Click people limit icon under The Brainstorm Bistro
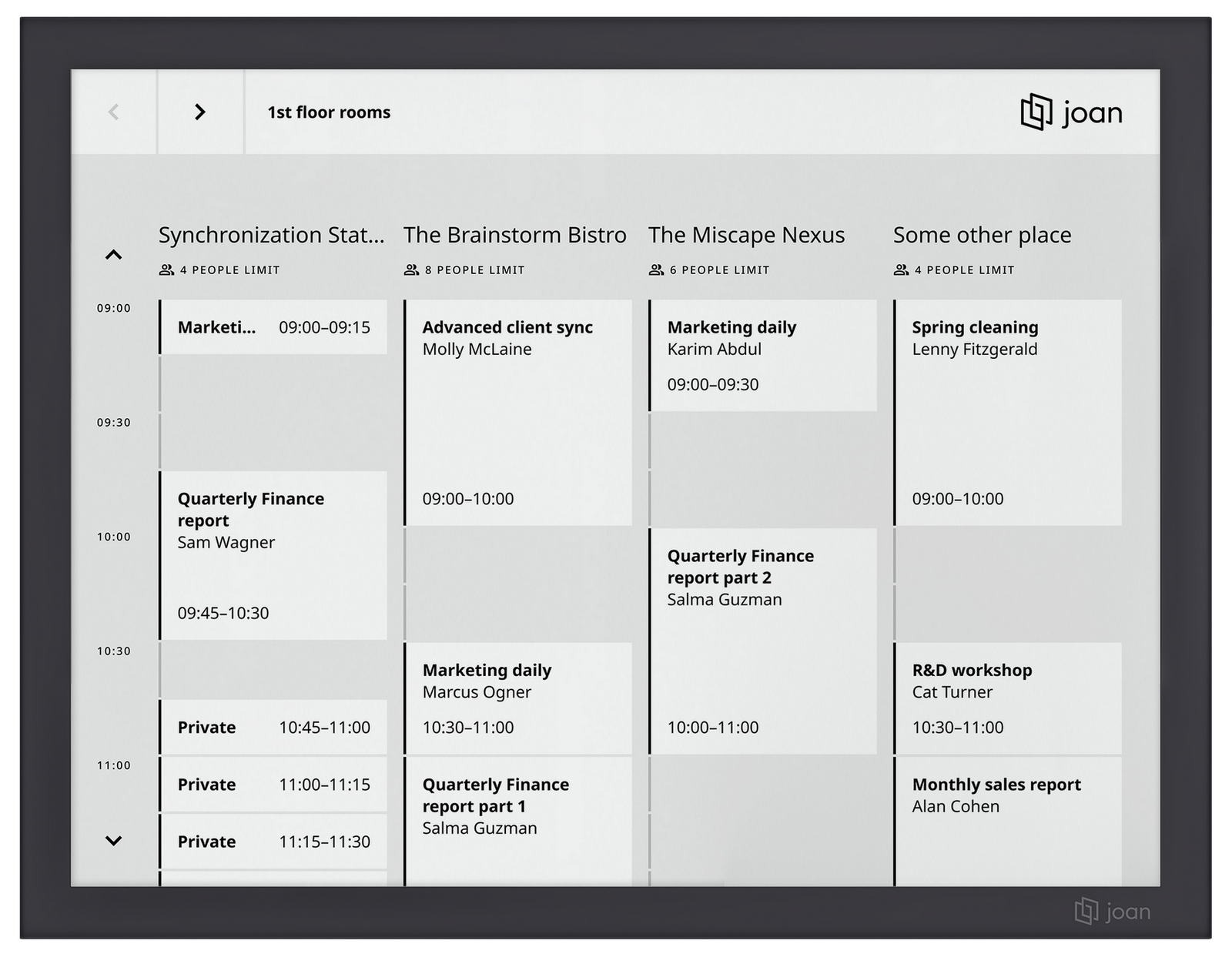This screenshot has width=1232, height=964. tap(411, 270)
